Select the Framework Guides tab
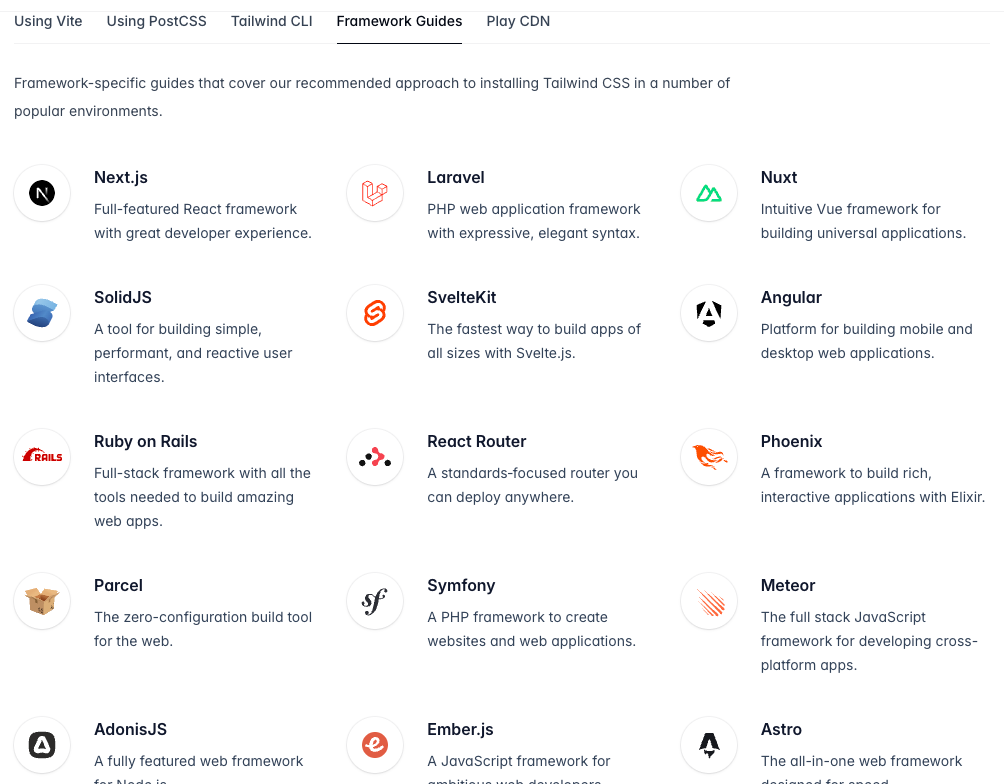The width and height of the screenshot is (1004, 784). 399,21
